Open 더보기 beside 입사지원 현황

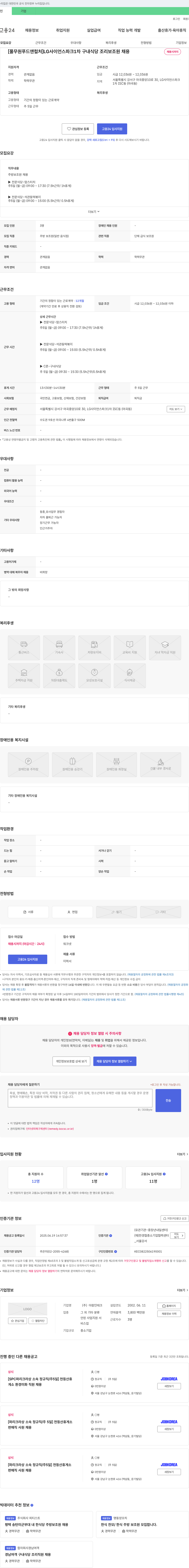[x=182, y=1154]
